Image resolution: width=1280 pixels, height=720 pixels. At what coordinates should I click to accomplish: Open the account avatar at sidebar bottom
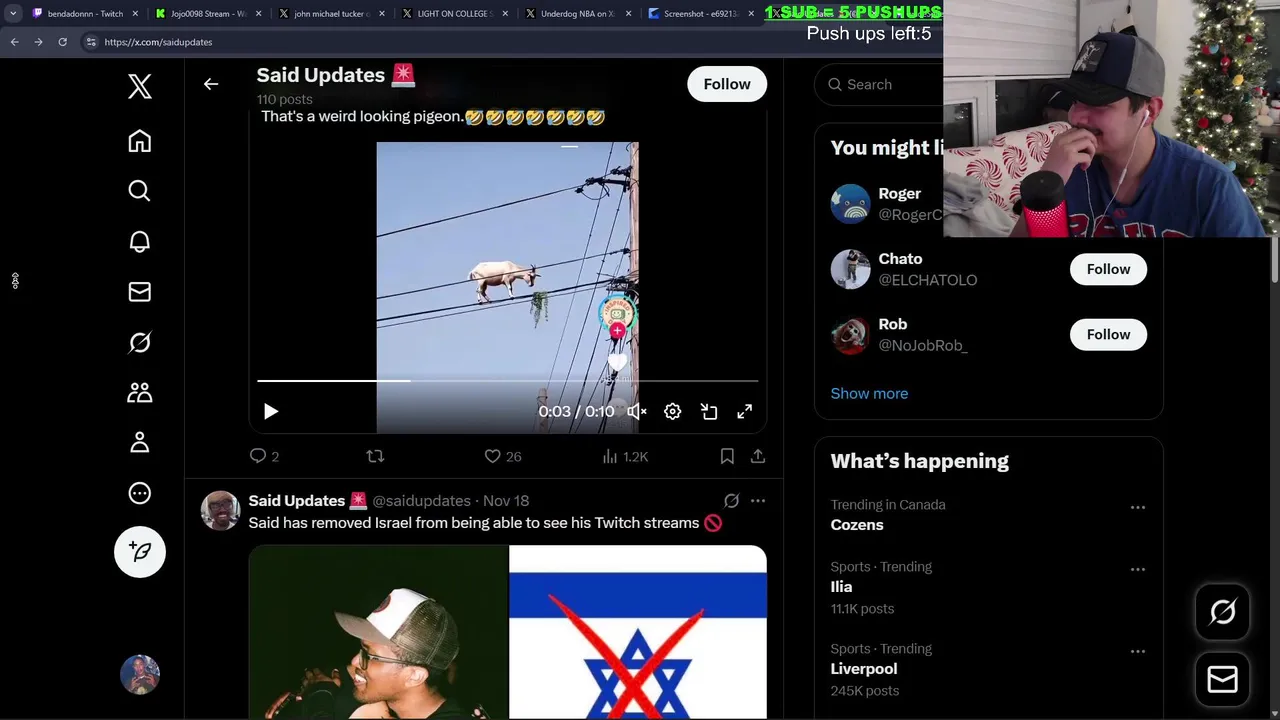click(x=140, y=675)
